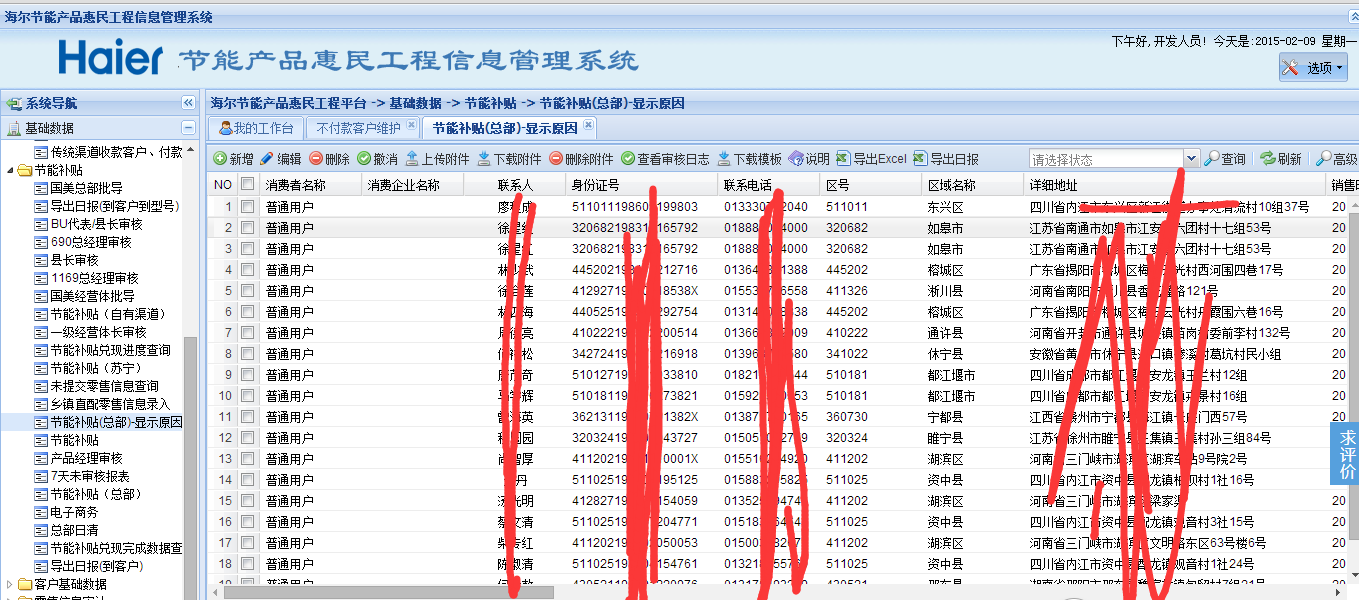
Task: Click the 刷新 refresh icon
Action: point(1268,159)
